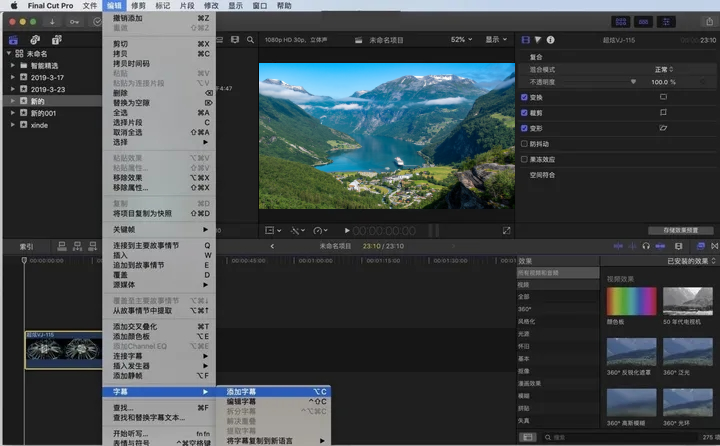Open the titles and generators sidebar icon

tap(56, 40)
